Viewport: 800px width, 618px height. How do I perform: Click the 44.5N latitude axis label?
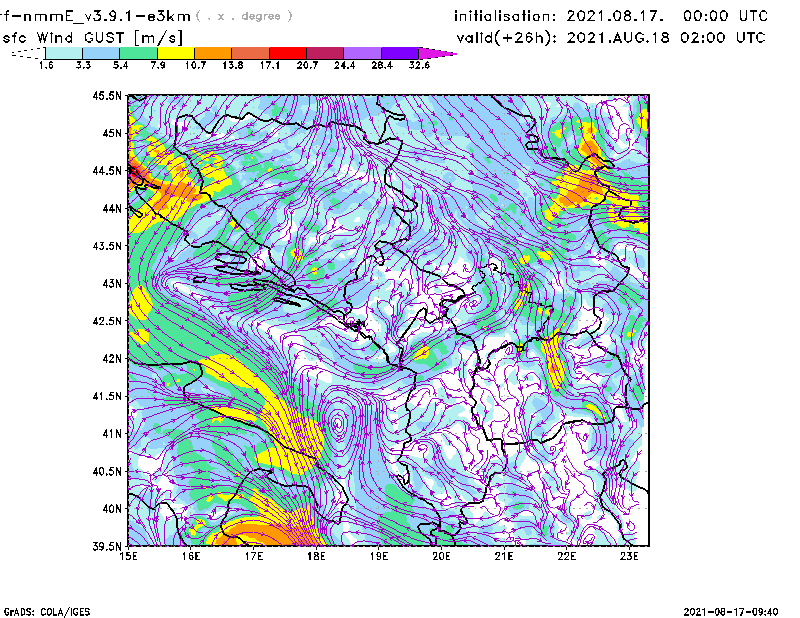[x=107, y=170]
